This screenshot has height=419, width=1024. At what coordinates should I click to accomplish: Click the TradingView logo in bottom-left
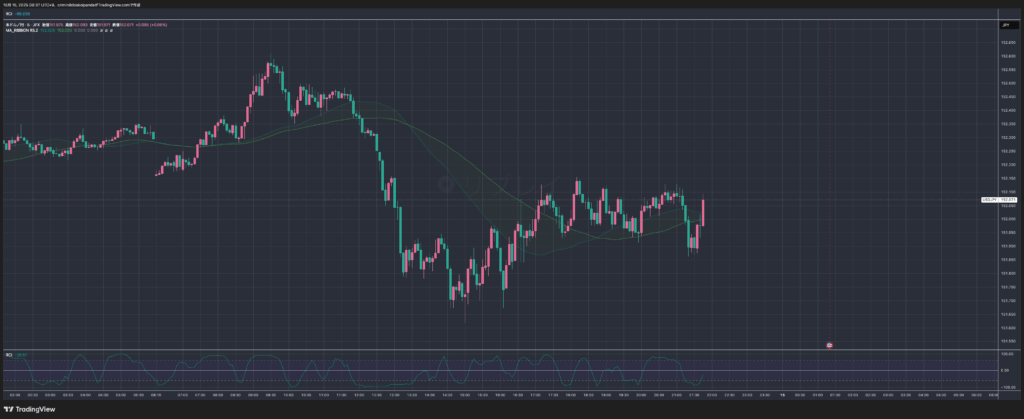coord(30,409)
